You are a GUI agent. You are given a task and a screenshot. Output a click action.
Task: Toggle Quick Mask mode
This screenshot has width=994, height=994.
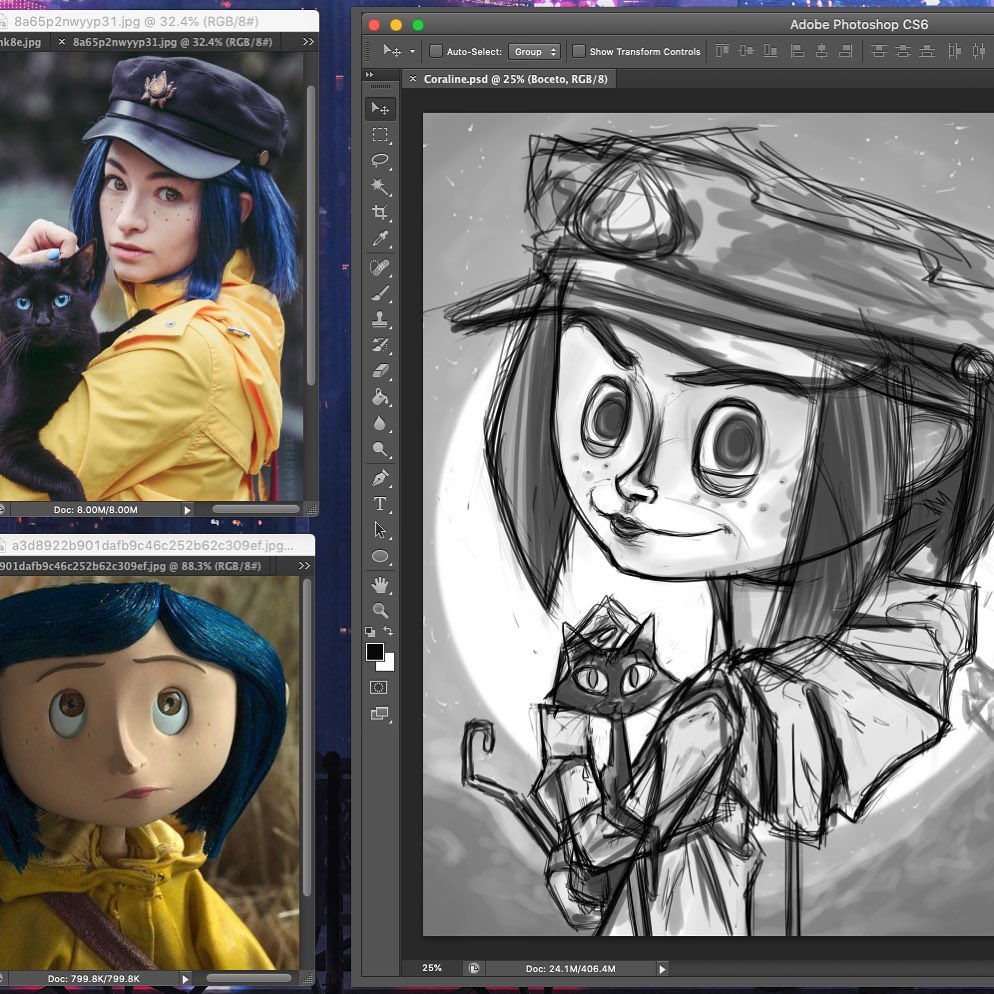tap(378, 687)
